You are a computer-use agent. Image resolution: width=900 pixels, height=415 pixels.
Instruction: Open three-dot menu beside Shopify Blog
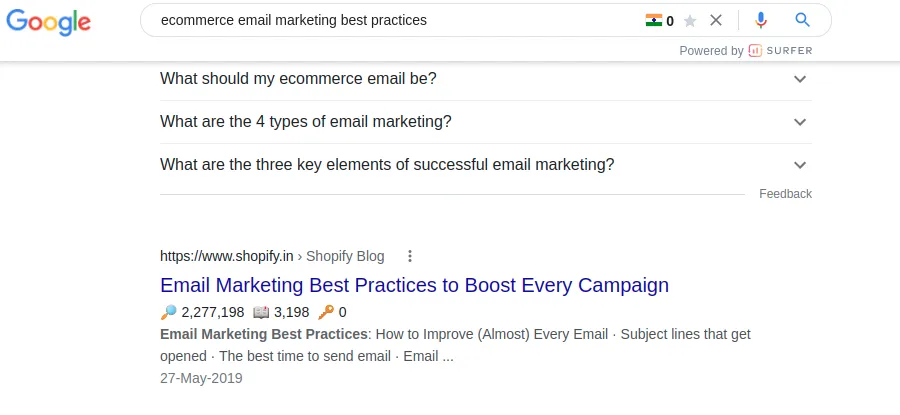[409, 256]
